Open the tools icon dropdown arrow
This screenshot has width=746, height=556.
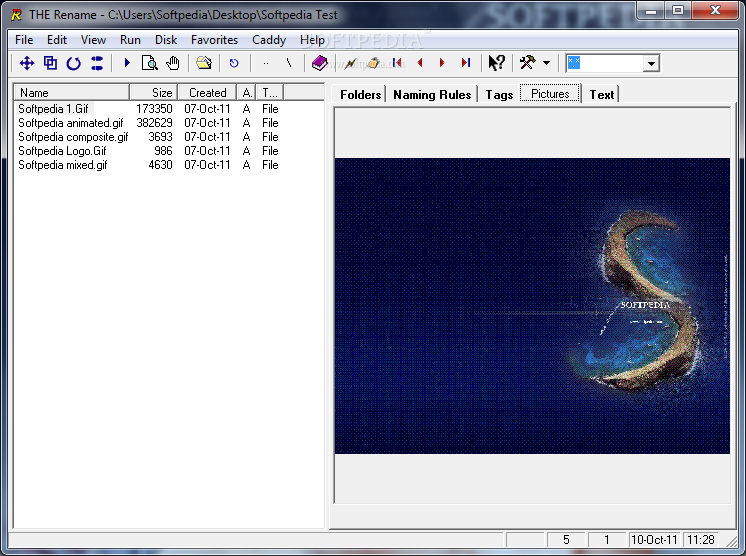546,63
